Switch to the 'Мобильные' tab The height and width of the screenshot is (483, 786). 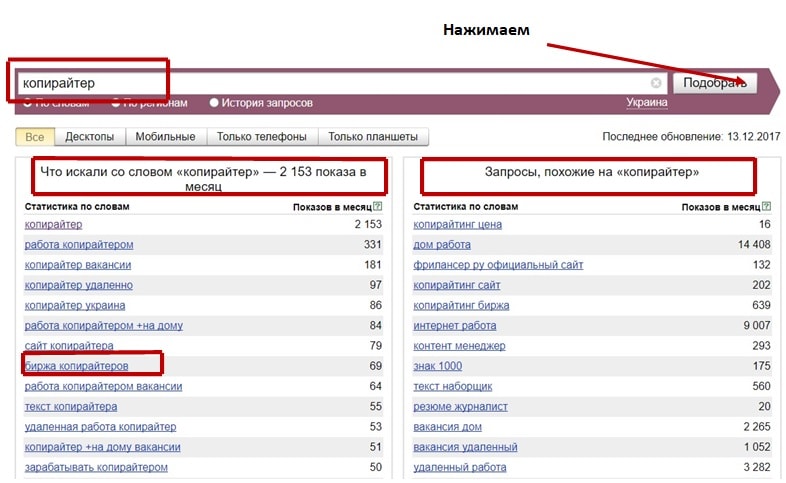(x=165, y=137)
